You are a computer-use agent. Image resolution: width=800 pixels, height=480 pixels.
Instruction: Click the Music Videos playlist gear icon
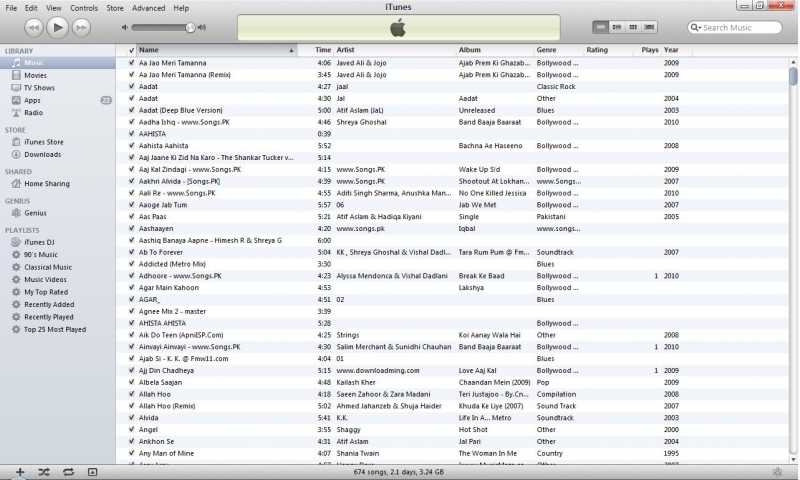click(x=16, y=280)
